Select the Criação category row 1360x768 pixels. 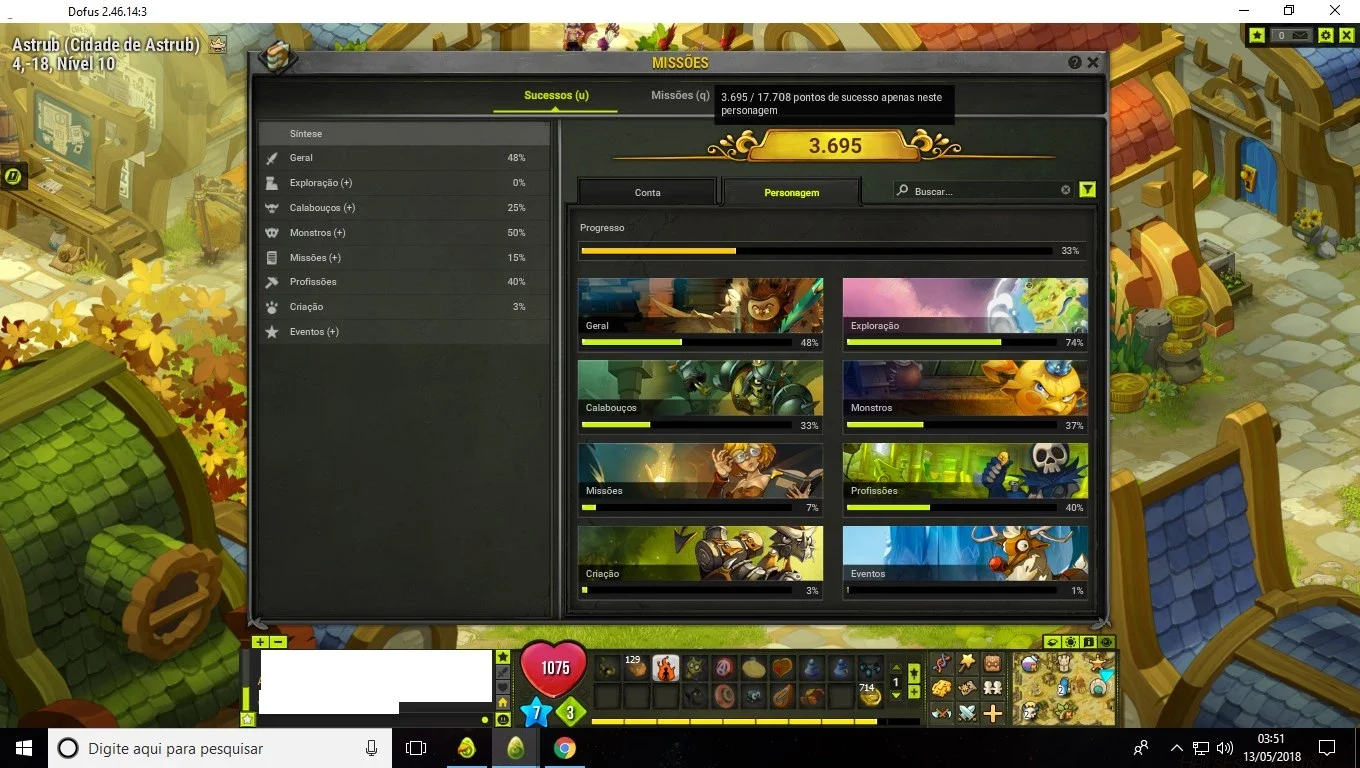404,307
